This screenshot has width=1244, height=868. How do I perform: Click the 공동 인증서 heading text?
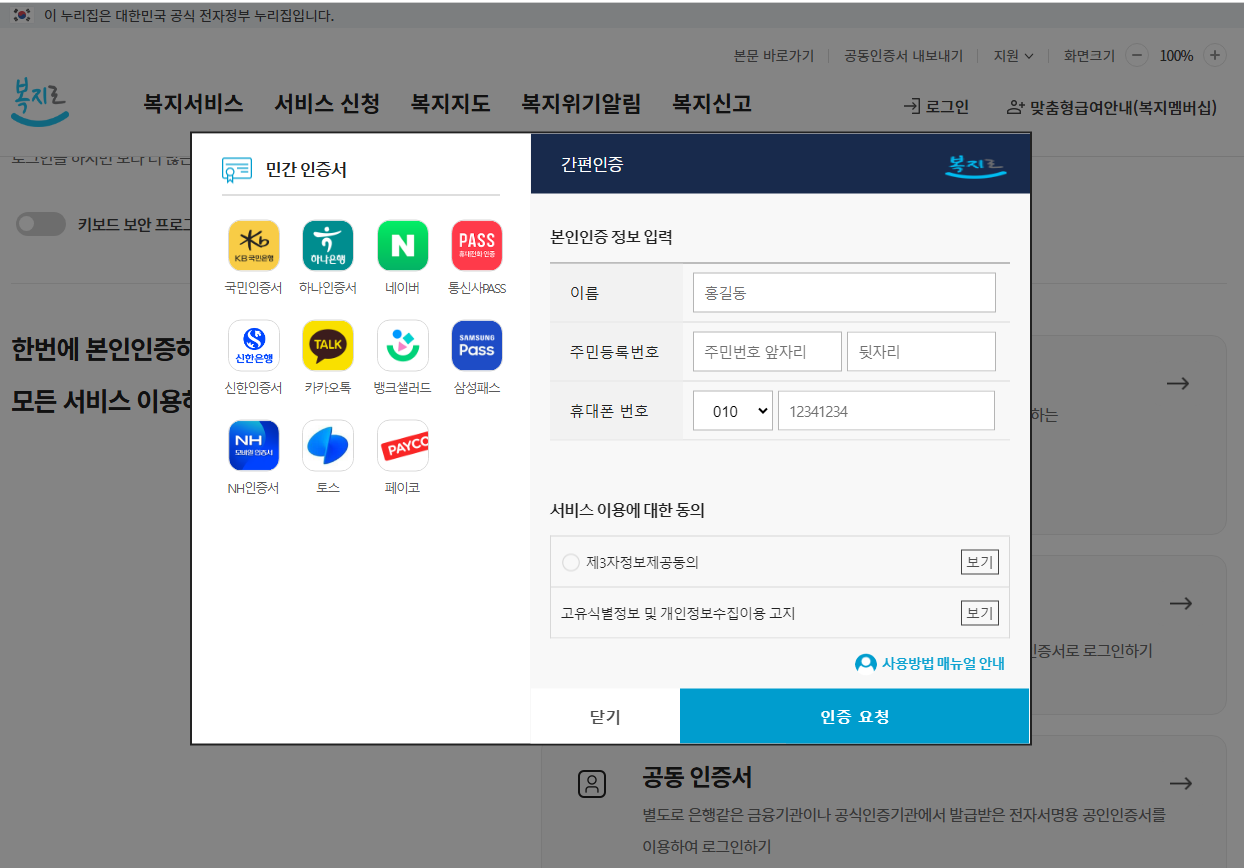(x=697, y=777)
